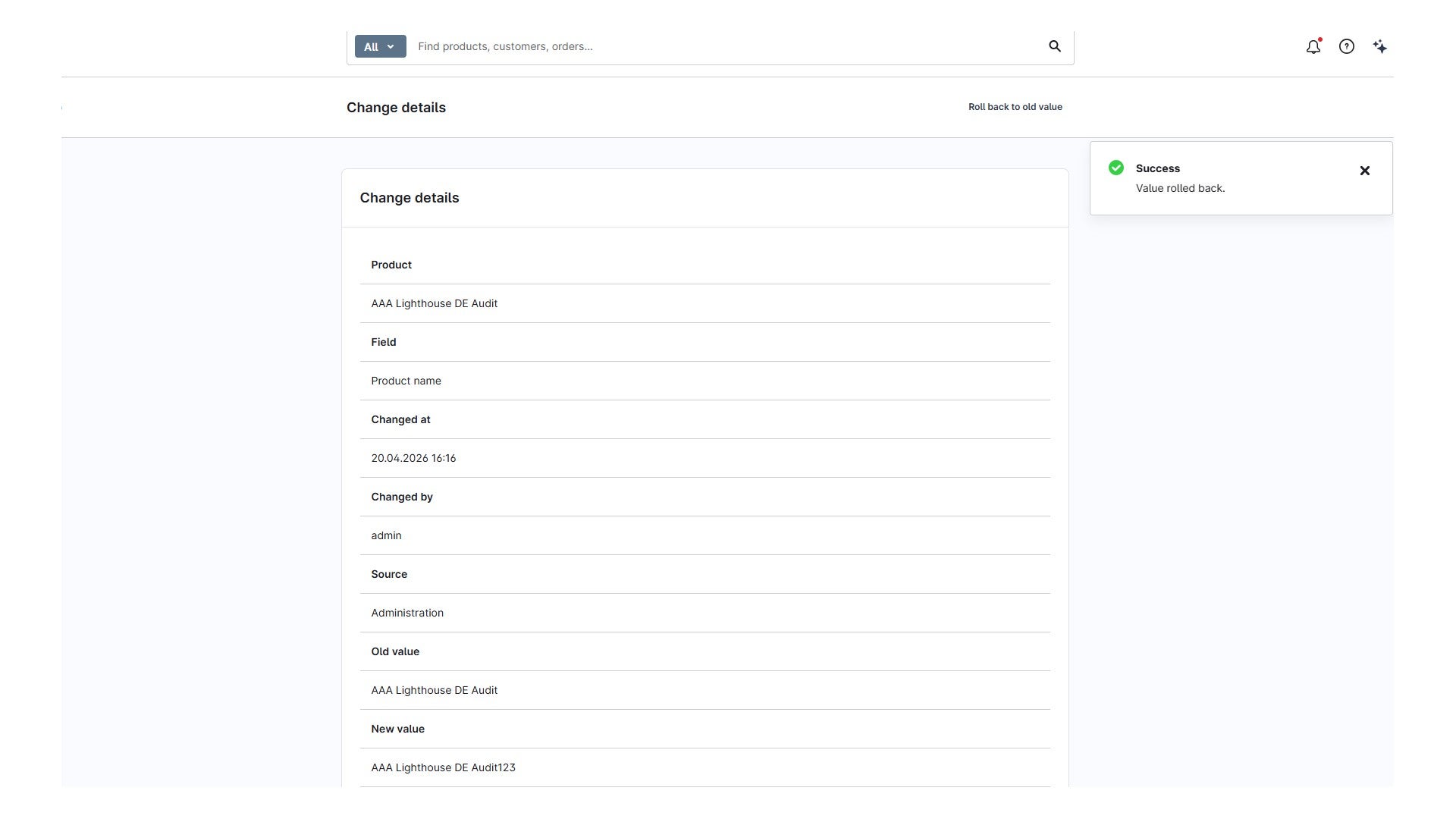
Task: Select the value Administration
Action: [x=407, y=613]
